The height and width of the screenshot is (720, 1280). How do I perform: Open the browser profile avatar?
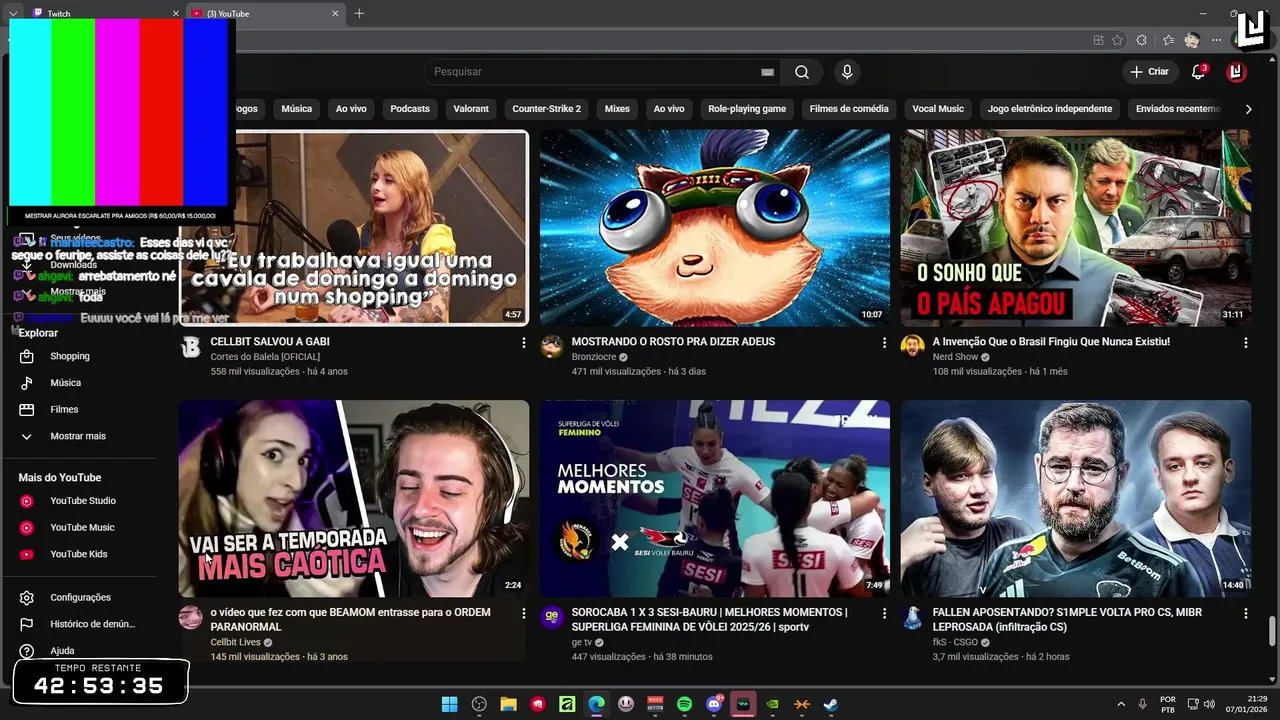tap(1192, 40)
